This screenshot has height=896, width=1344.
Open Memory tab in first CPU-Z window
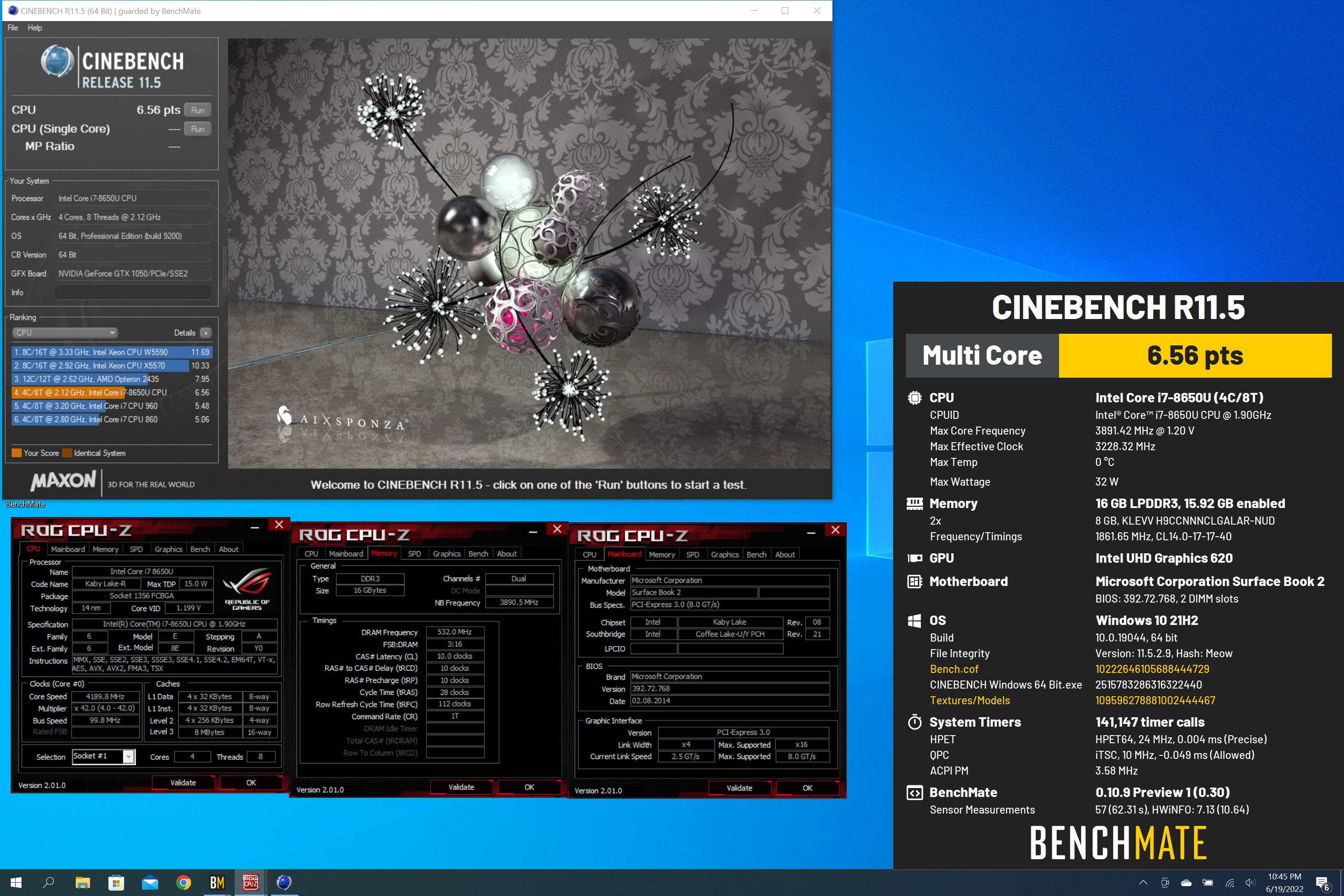pos(106,549)
